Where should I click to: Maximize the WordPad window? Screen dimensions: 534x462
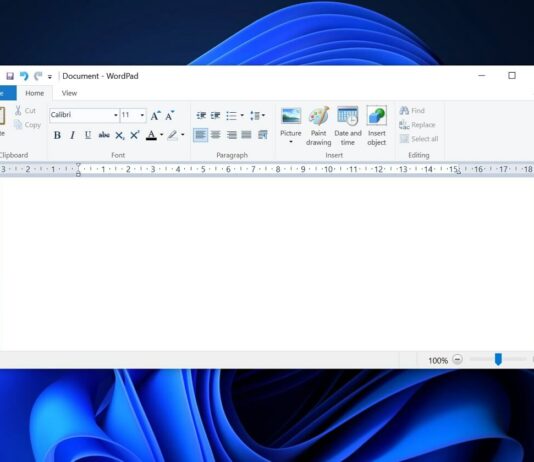[x=512, y=76]
